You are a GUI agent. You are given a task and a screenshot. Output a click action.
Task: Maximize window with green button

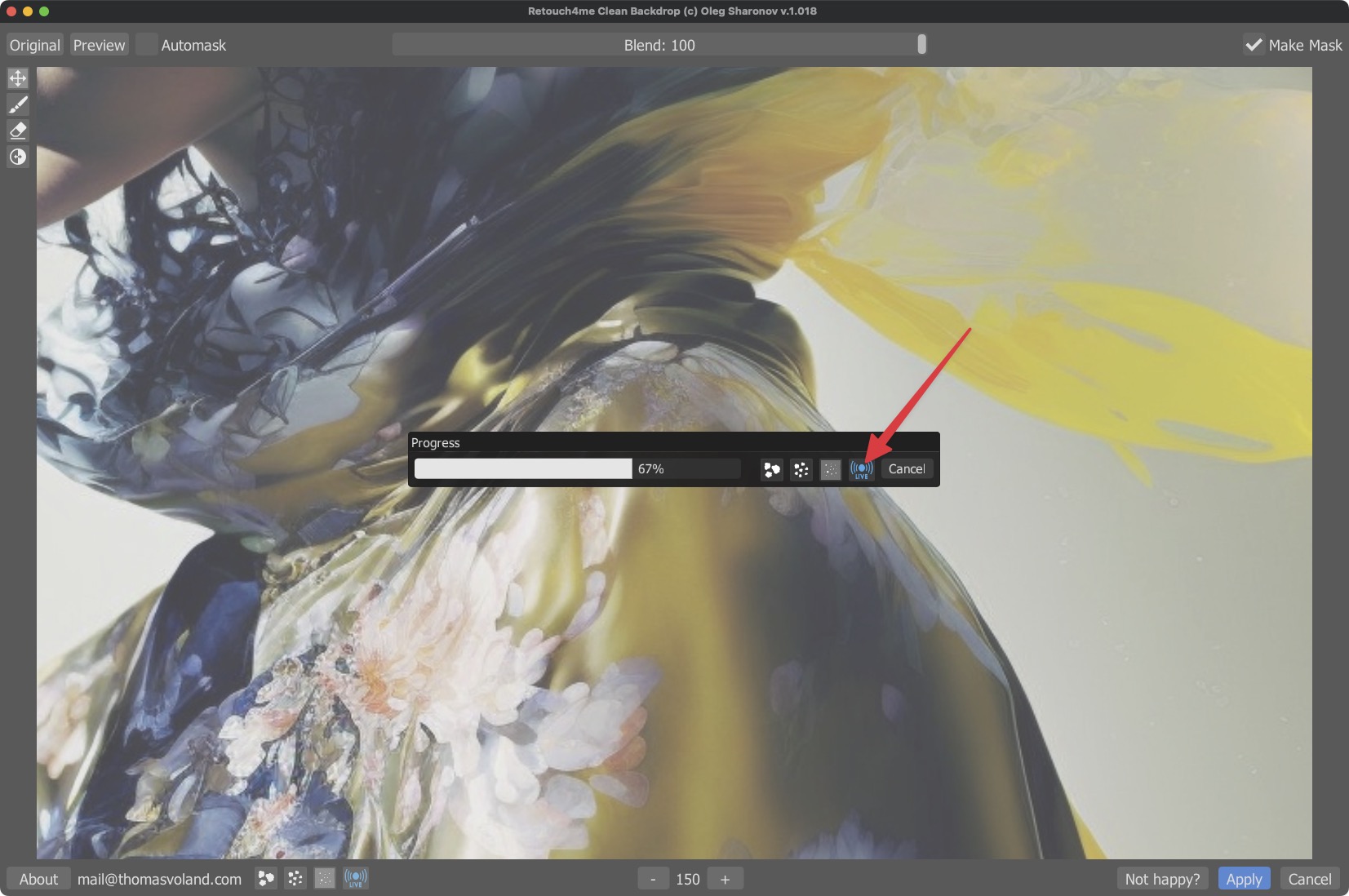(x=44, y=11)
